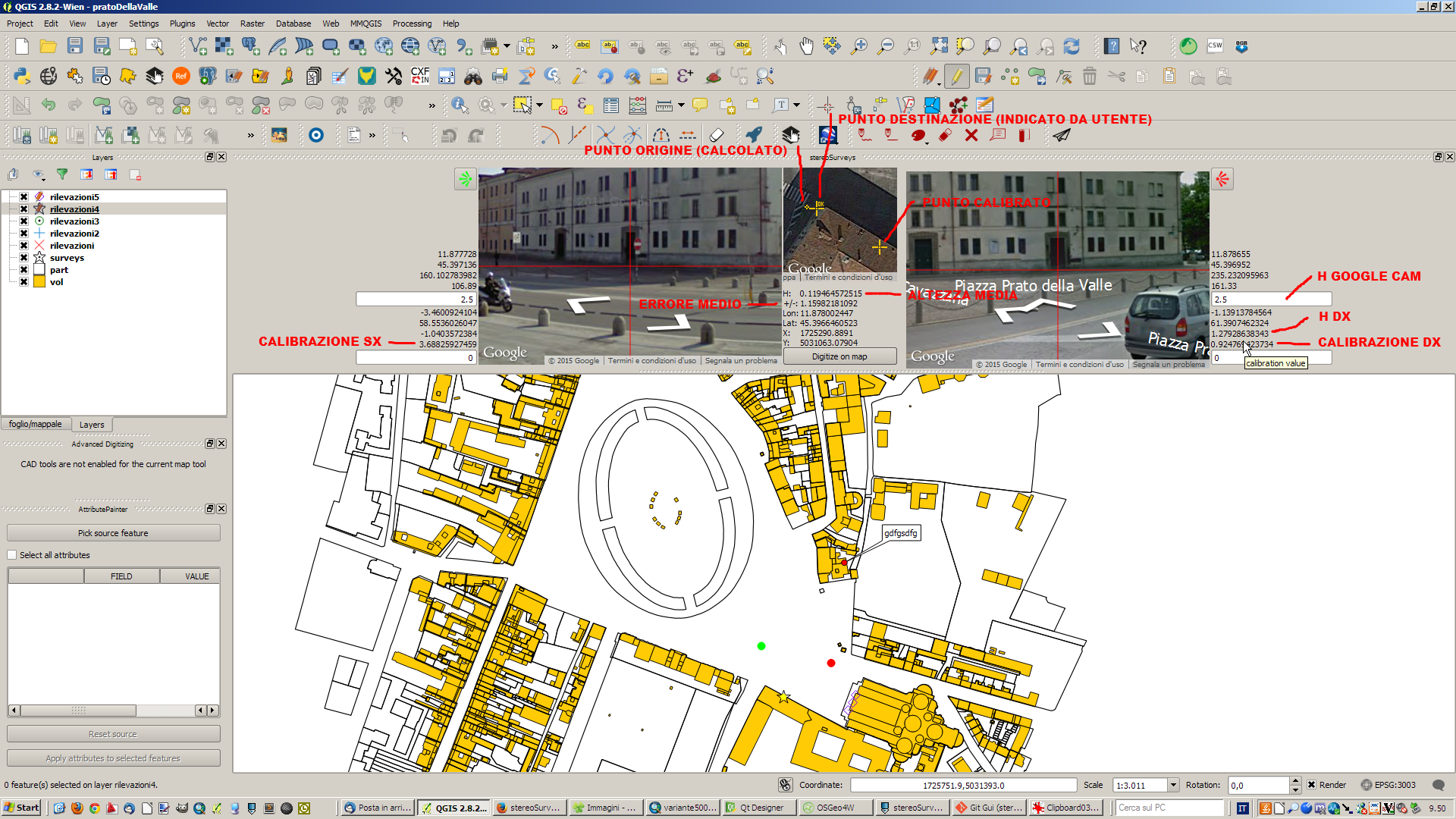Expand the Text Annotation dropdown arrow
The image size is (1456, 819).
pyautogui.click(x=796, y=105)
